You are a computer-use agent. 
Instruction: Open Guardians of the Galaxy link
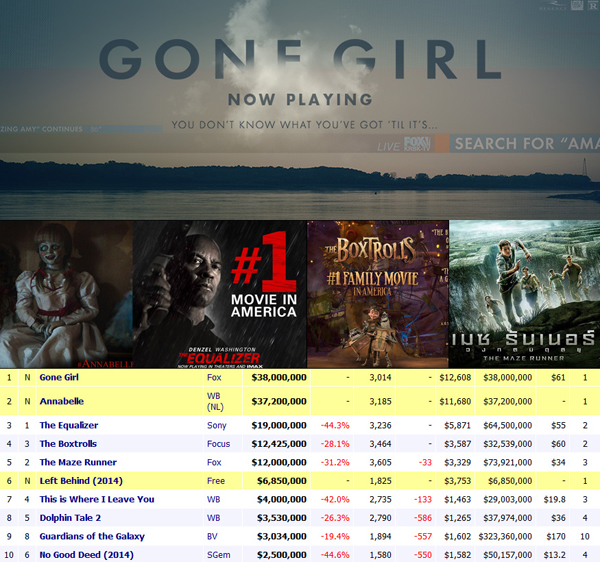point(92,536)
